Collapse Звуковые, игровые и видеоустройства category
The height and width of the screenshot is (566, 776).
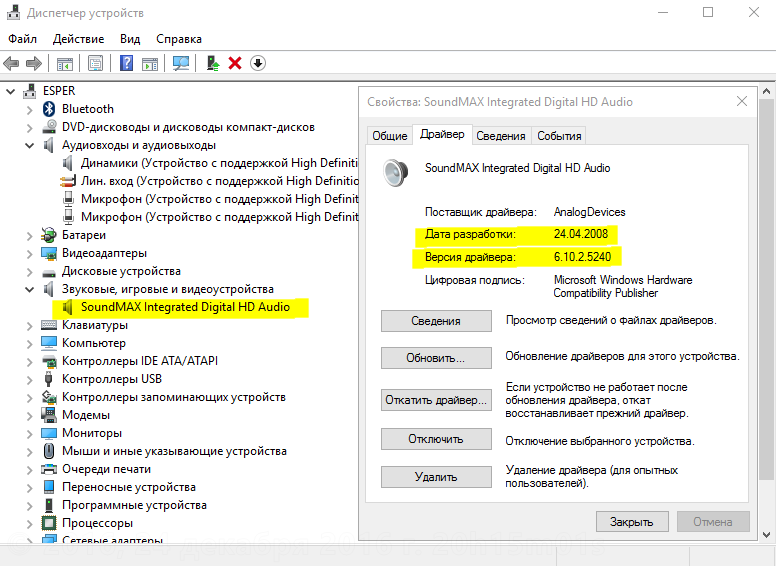[x=29, y=289]
